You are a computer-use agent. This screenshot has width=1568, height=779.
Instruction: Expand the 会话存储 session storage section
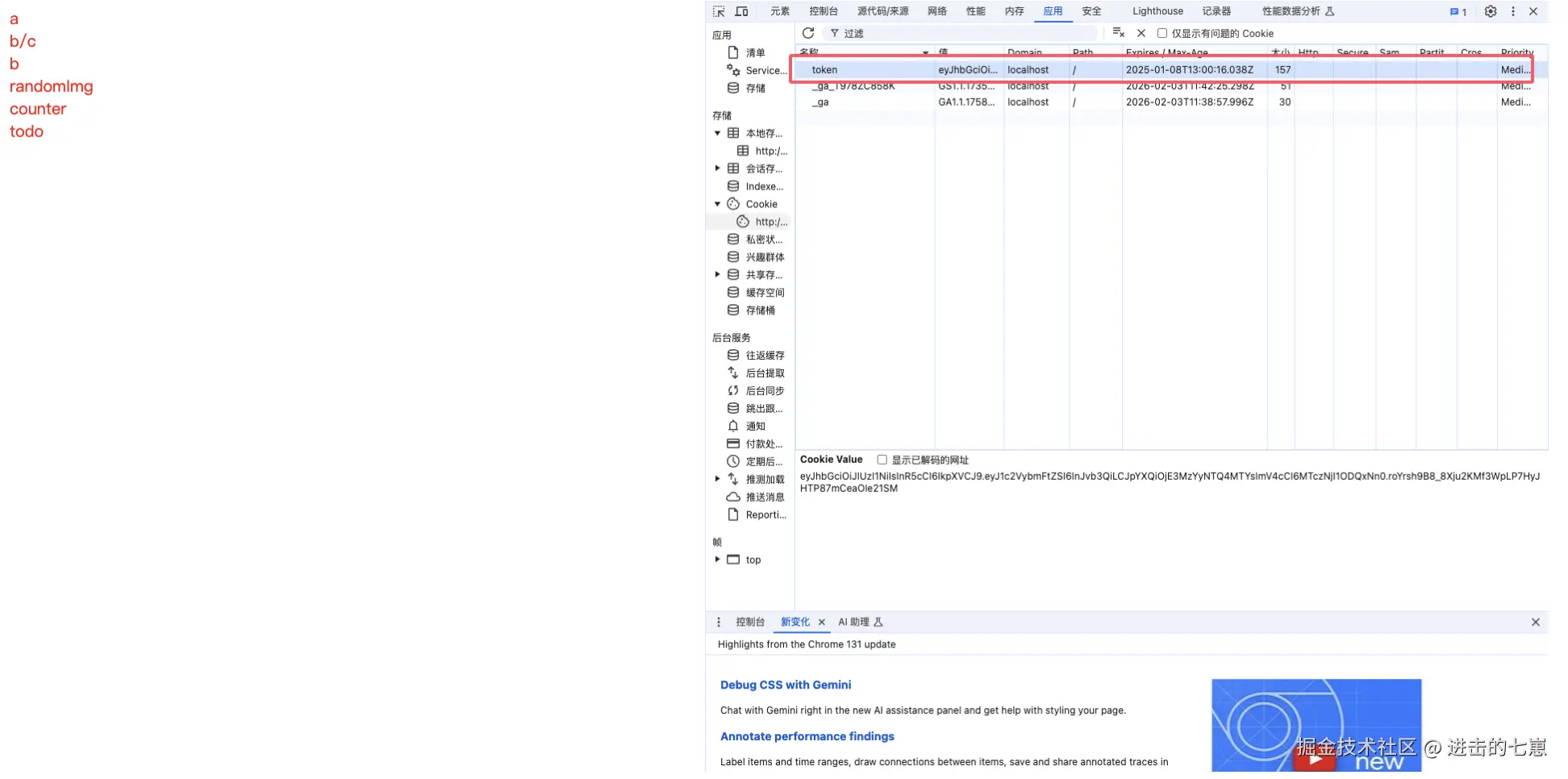click(717, 168)
